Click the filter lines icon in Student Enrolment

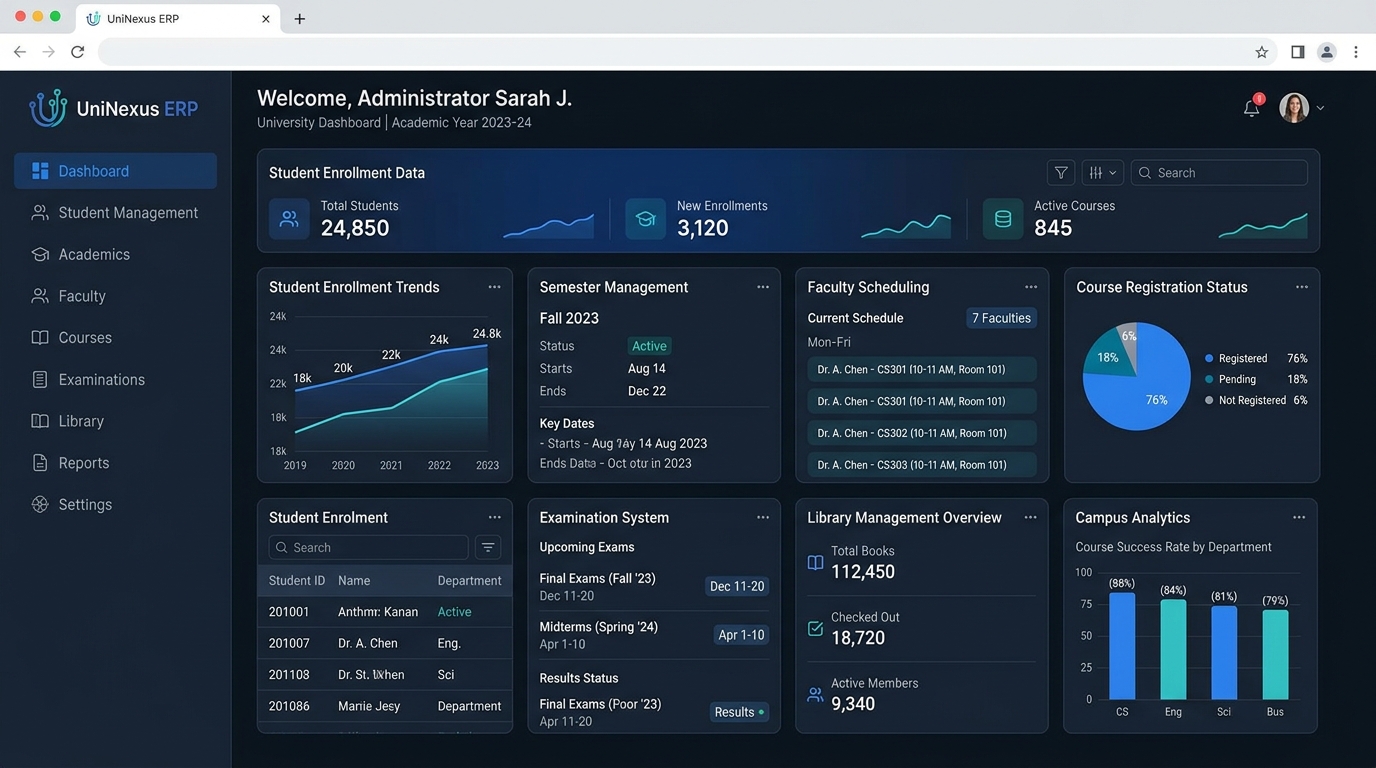(x=488, y=547)
